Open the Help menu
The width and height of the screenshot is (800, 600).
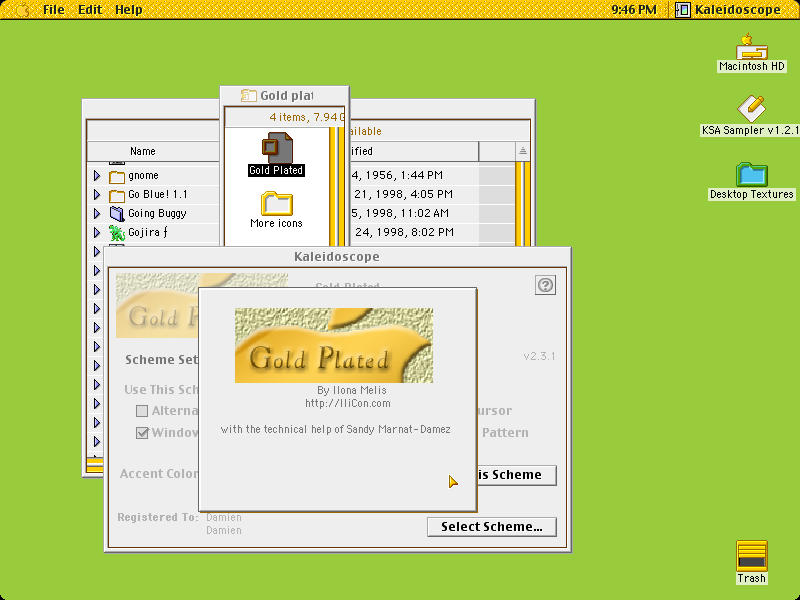coord(129,10)
